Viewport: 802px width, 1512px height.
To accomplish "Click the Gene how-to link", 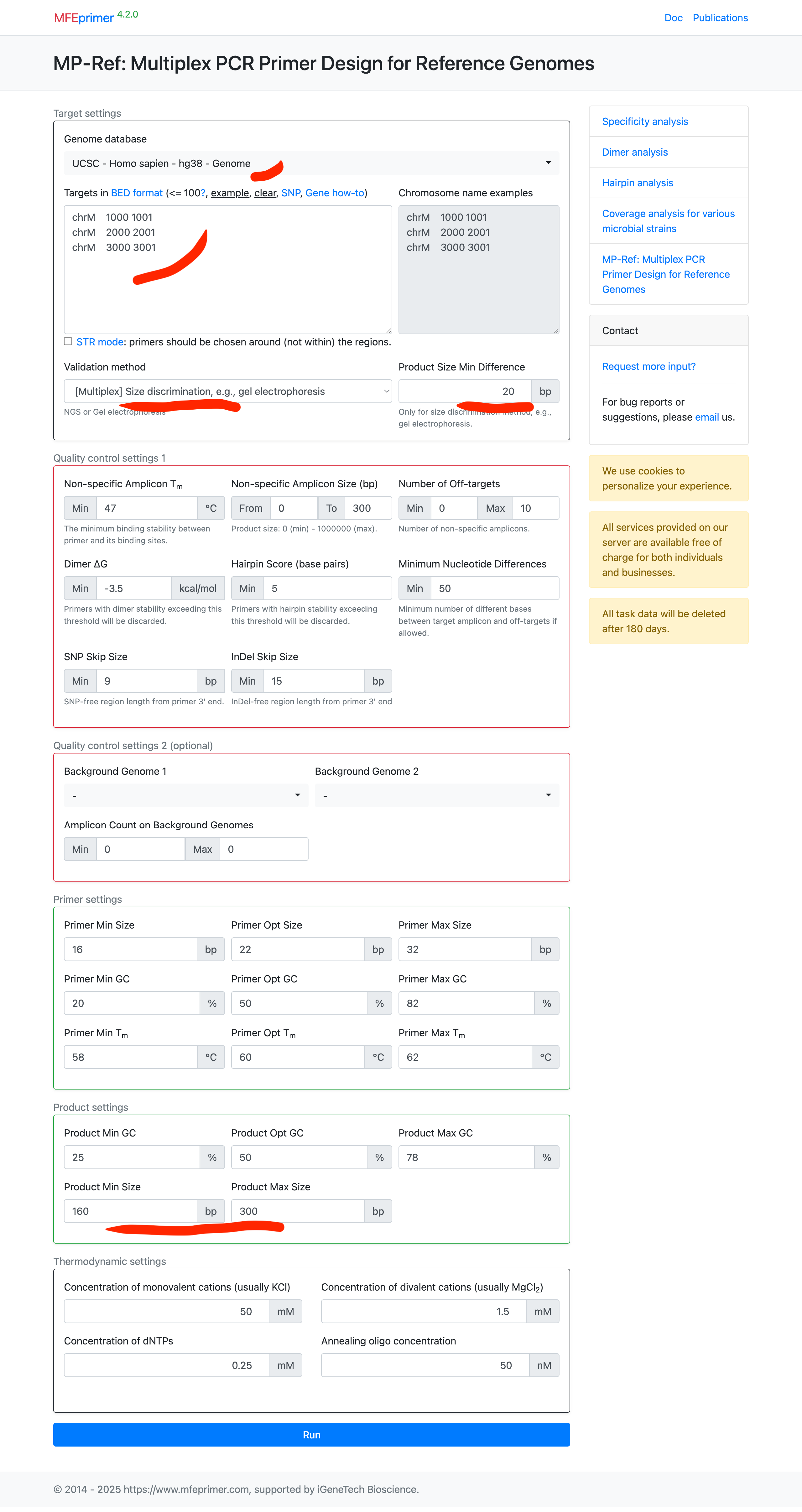I will [335, 193].
